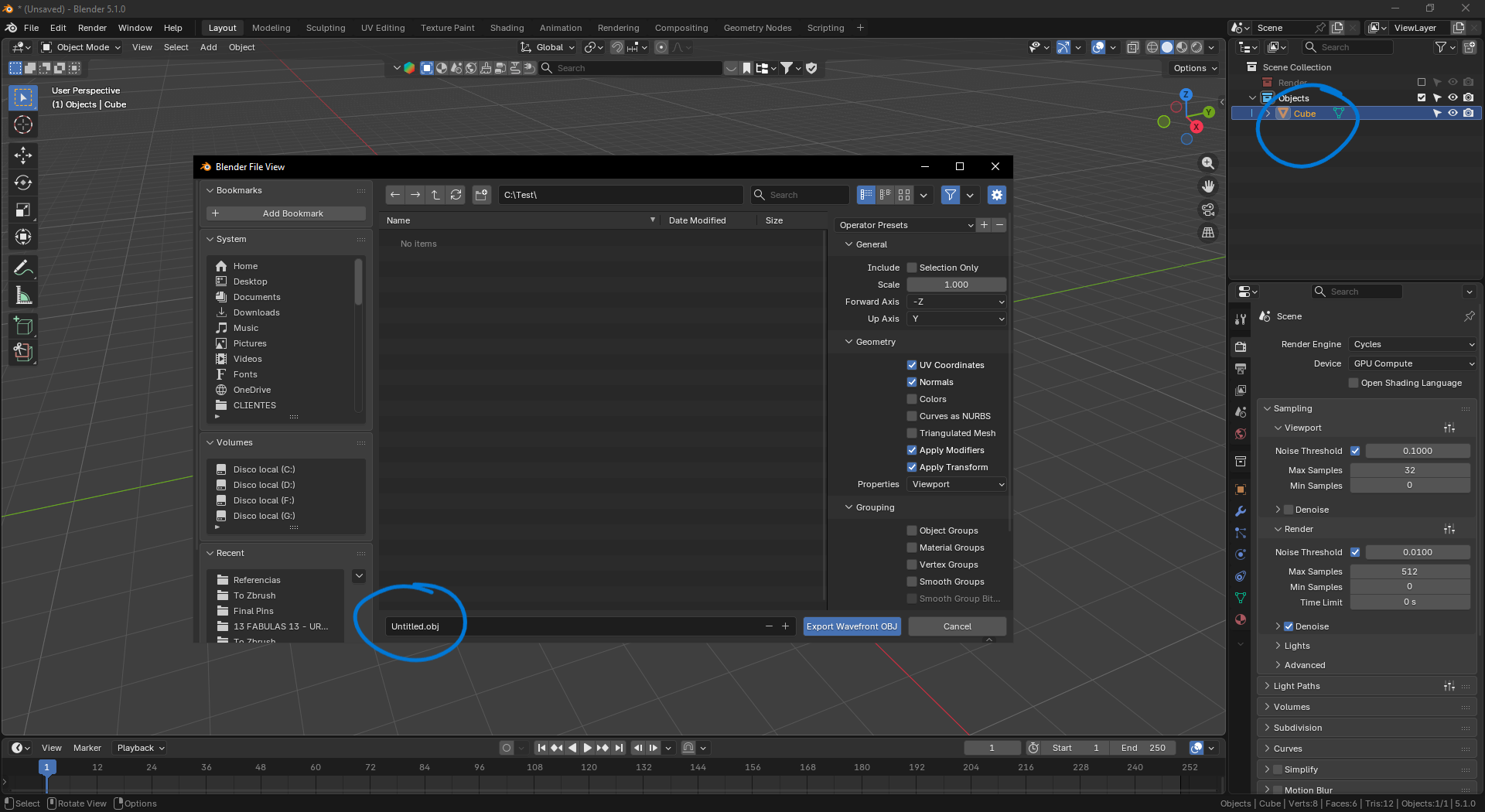Viewport: 1485px width, 812px height.
Task: Open the Up Axis dropdown
Action: pyautogui.click(x=957, y=319)
